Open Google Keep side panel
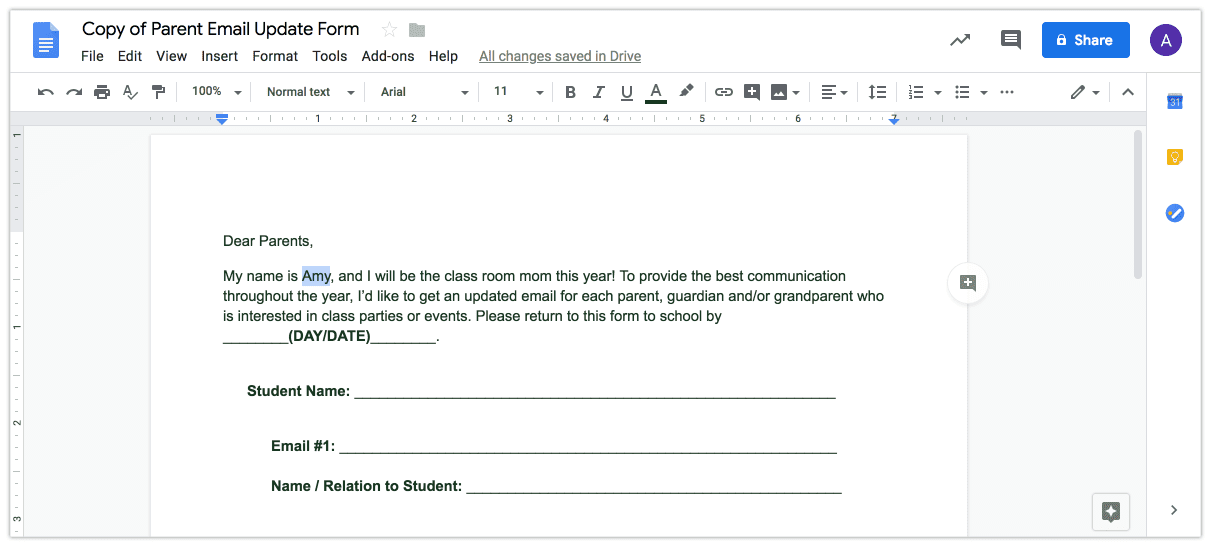Viewport: 1211px width, 547px height. (x=1175, y=157)
